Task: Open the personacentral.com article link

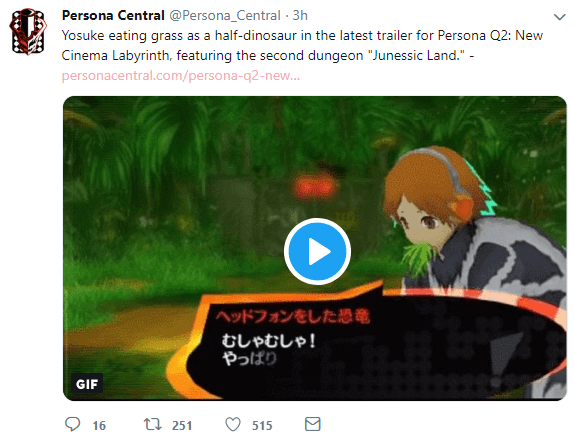Action: pos(181,75)
